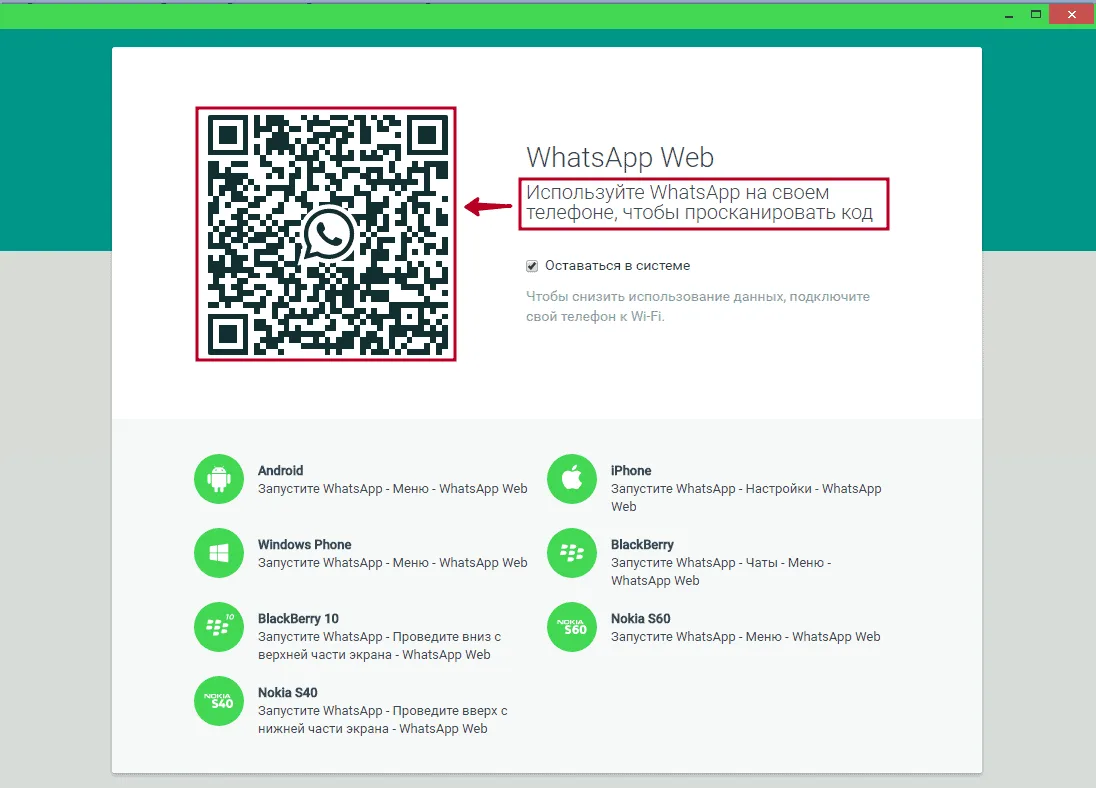Viewport: 1096px width, 788px height.
Task: Click the BlackBerry 10 logo icon
Action: tap(219, 627)
